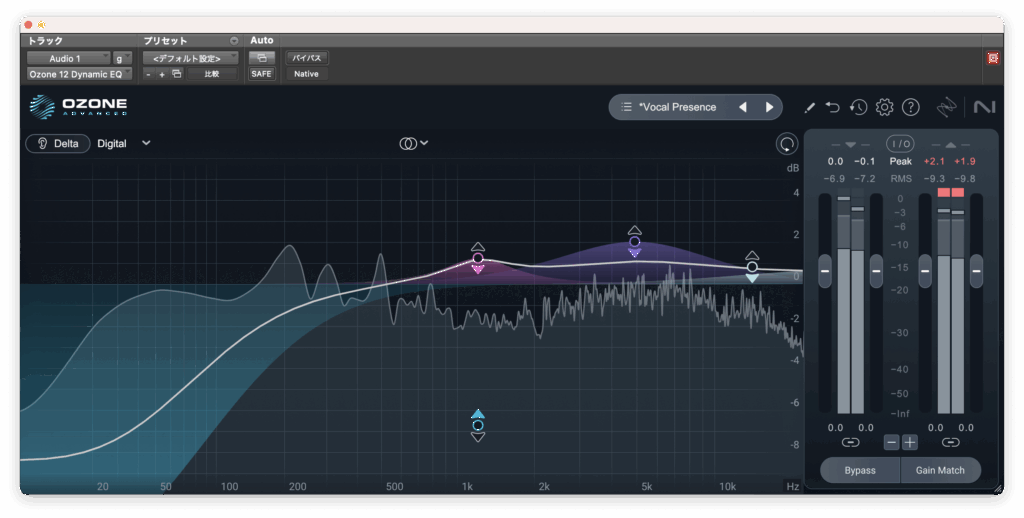Open the preset list icon beside Vocal Presence
The height and width of the screenshot is (518, 1024).
tap(626, 107)
